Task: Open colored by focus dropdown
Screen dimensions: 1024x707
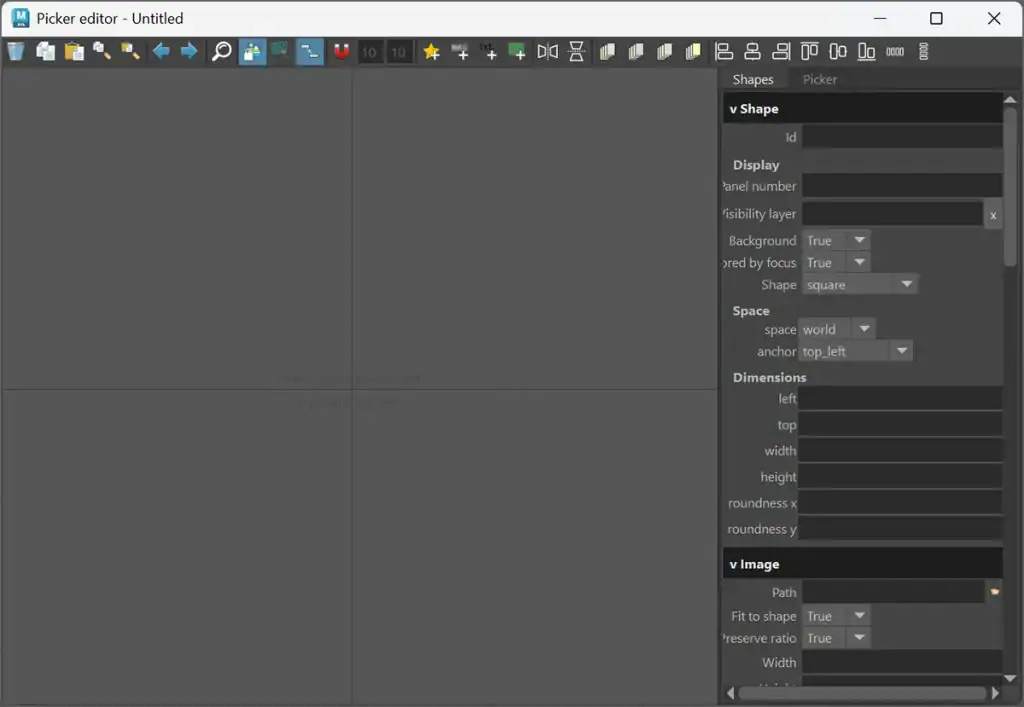Action: 836,262
